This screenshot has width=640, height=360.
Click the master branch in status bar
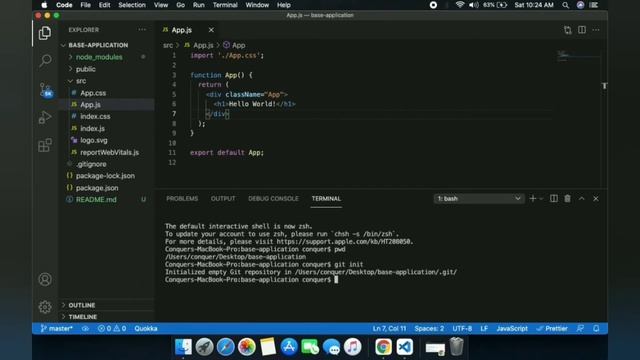(x=56, y=329)
